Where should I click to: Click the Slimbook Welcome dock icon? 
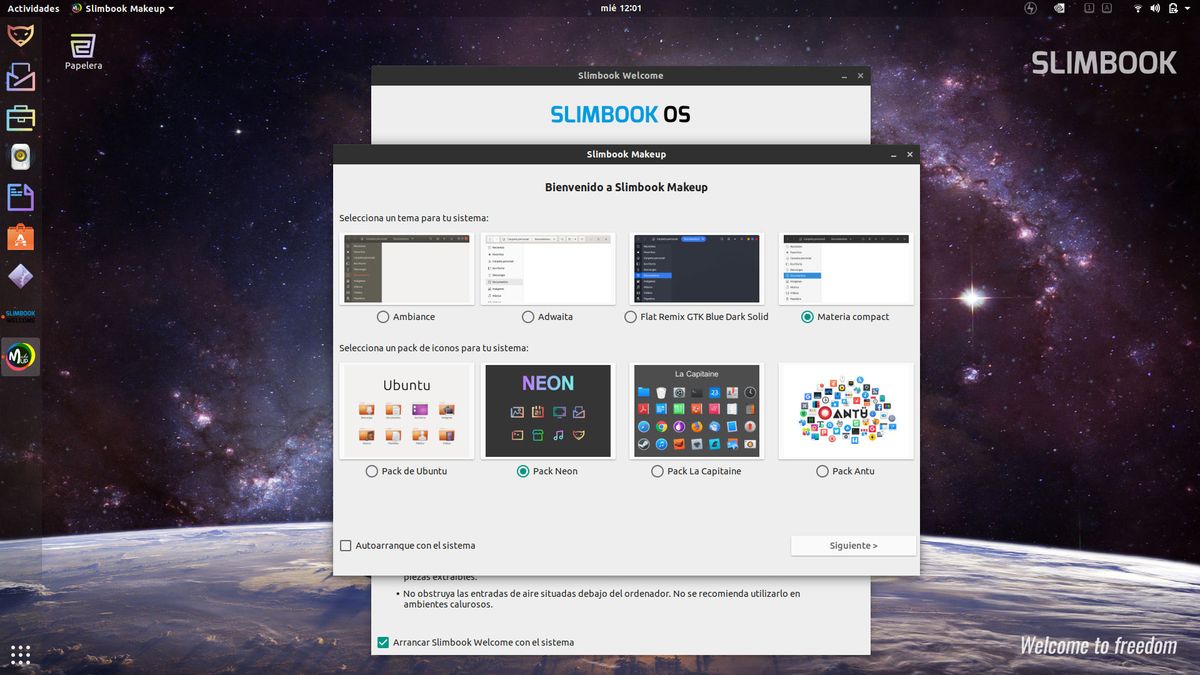pyautogui.click(x=20, y=316)
